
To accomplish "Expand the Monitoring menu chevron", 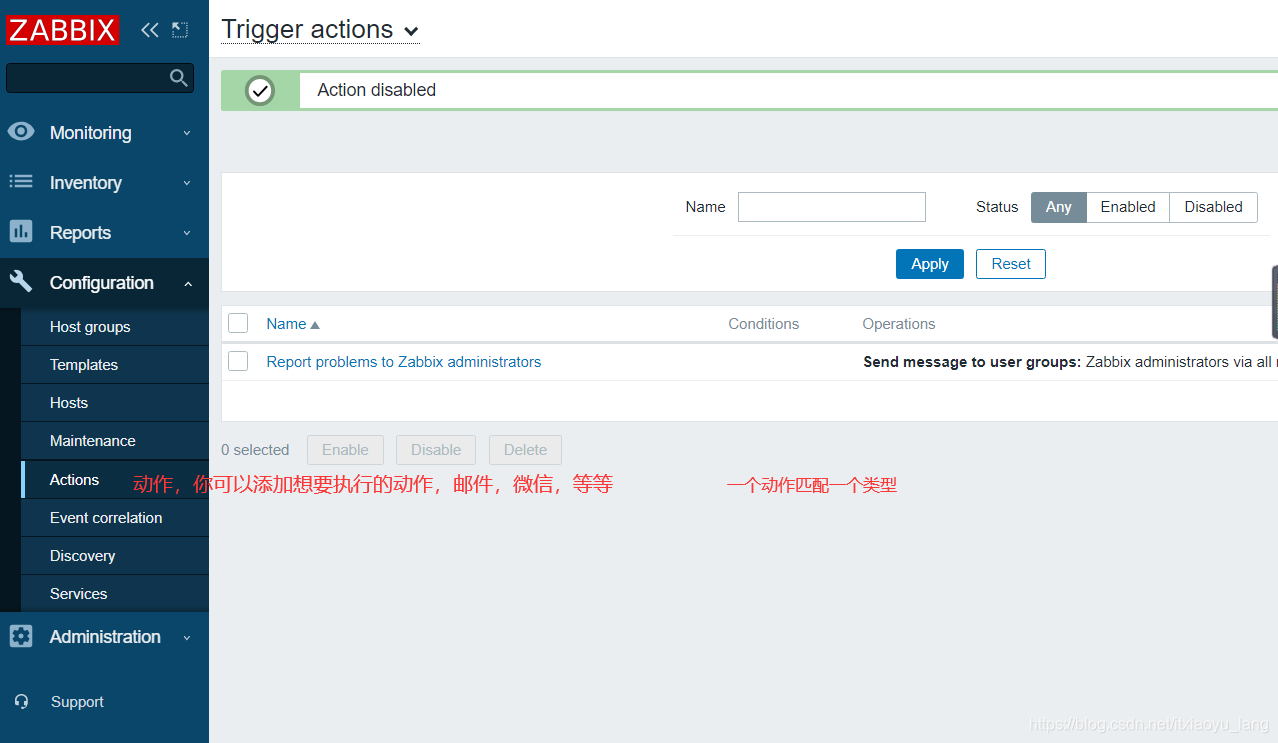I will [x=187, y=133].
